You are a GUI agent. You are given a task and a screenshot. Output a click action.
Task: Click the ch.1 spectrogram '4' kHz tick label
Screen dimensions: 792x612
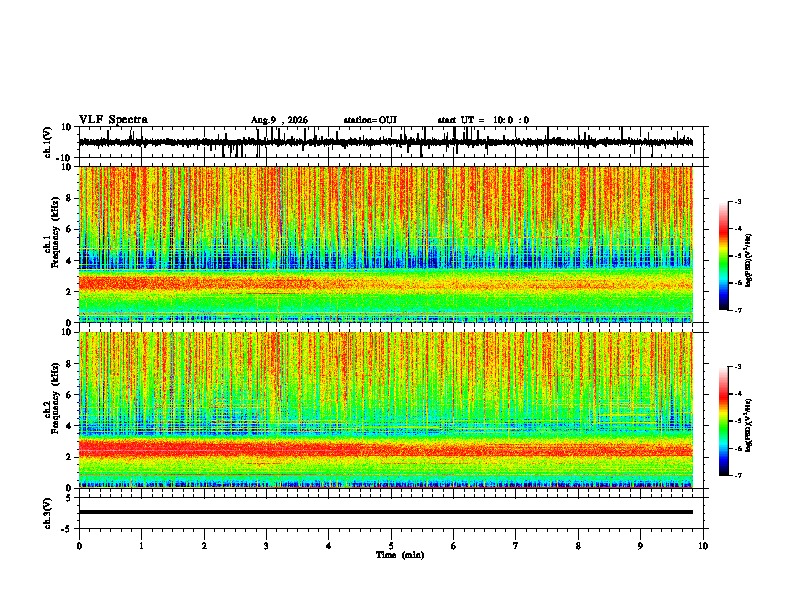pos(69,261)
